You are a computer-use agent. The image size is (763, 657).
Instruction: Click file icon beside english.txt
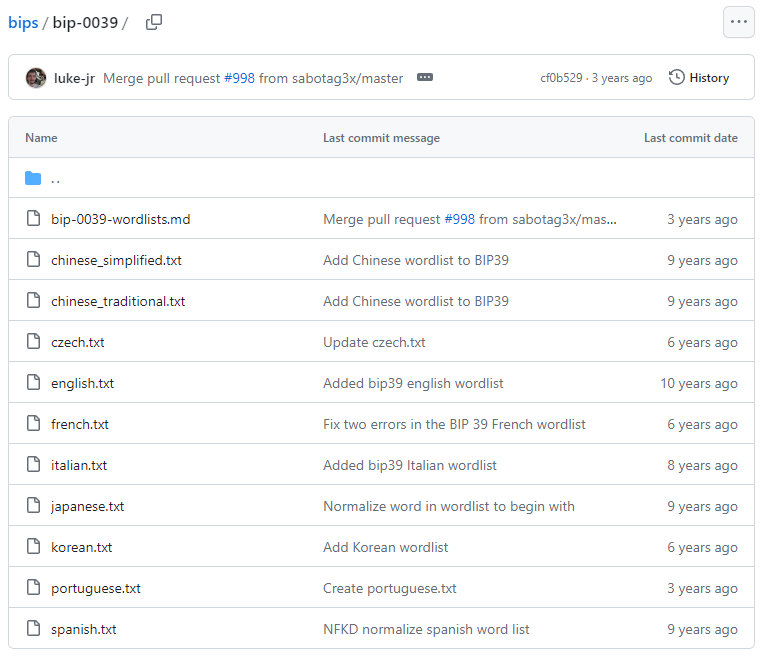coord(33,384)
